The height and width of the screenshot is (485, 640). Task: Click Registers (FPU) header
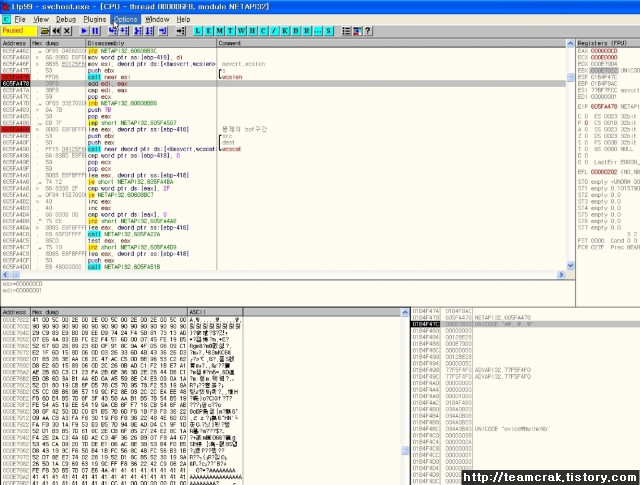pyautogui.click(x=608, y=43)
